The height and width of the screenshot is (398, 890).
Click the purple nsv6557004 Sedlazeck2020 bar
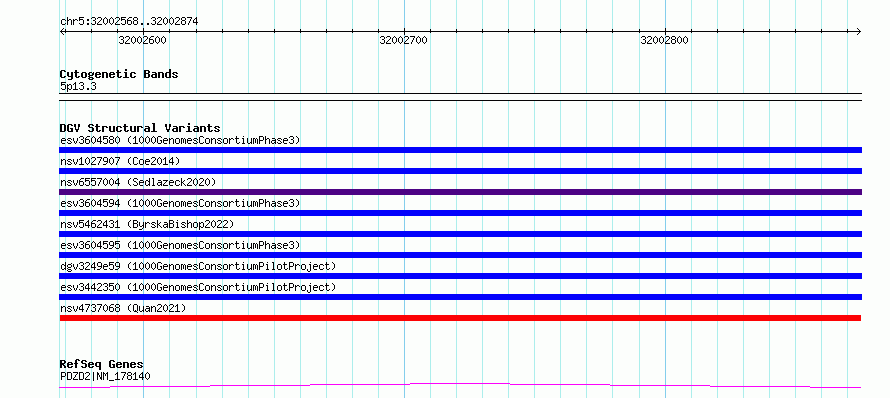pyautogui.click(x=460, y=192)
